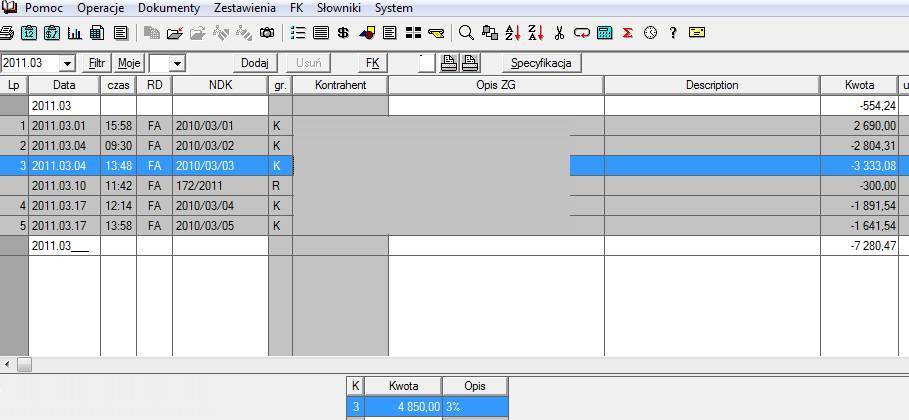
Task: Open the bar chart icon
Action: (74, 33)
